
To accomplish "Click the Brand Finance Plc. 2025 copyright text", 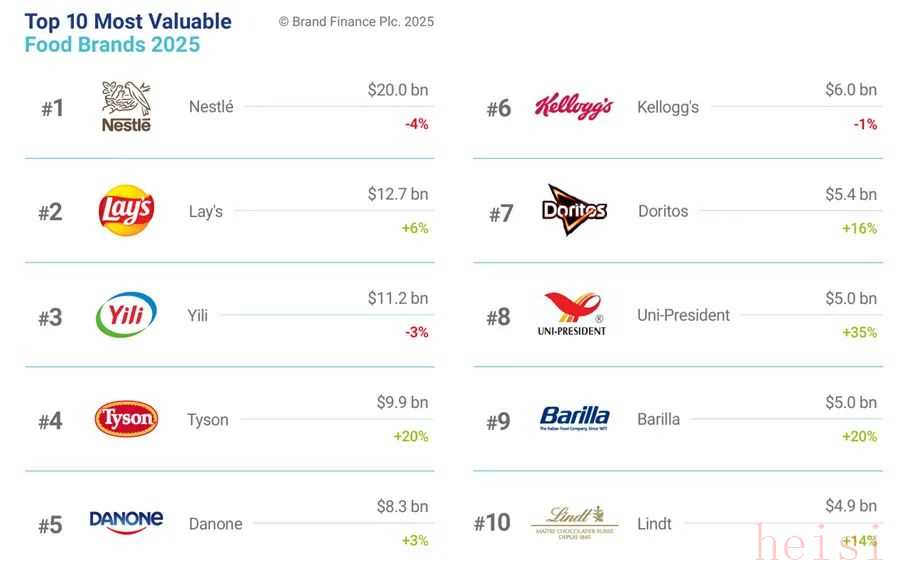I will 356,21.
